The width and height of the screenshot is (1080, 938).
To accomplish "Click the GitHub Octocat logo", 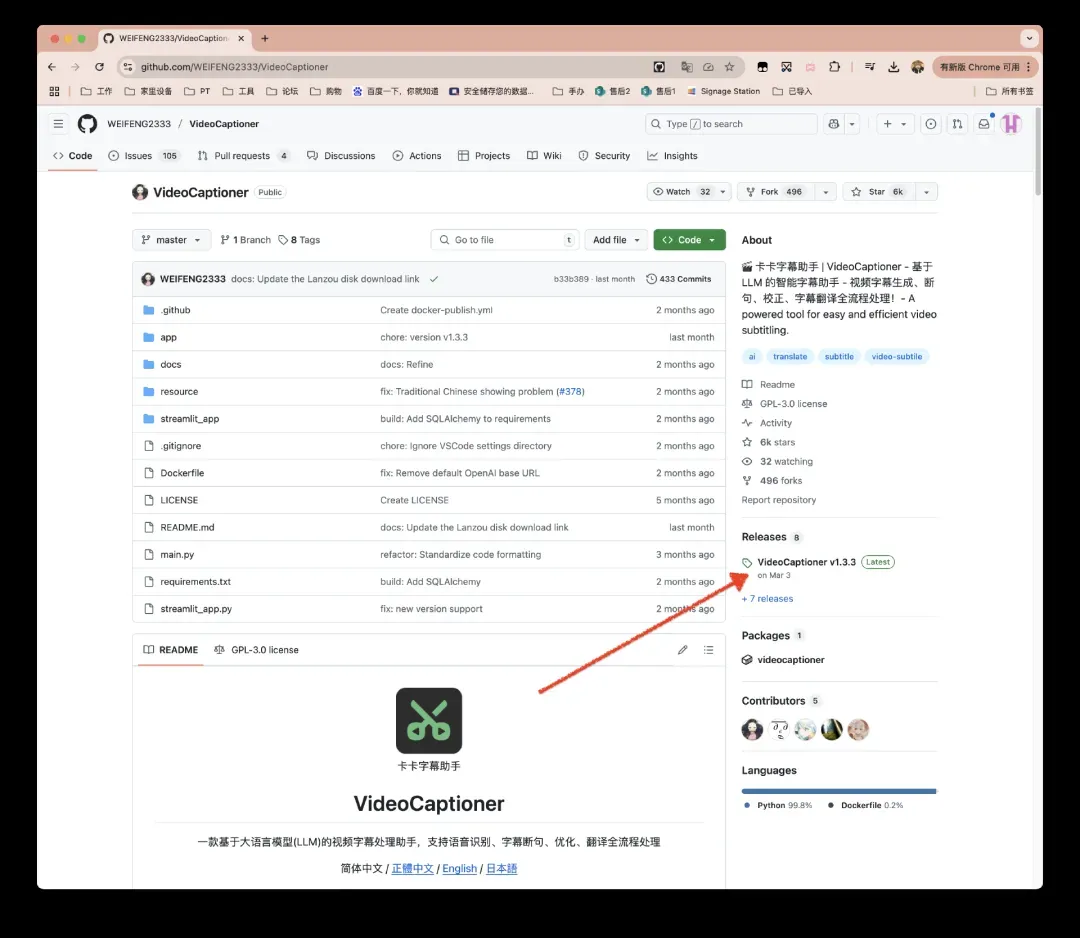I will (87, 124).
